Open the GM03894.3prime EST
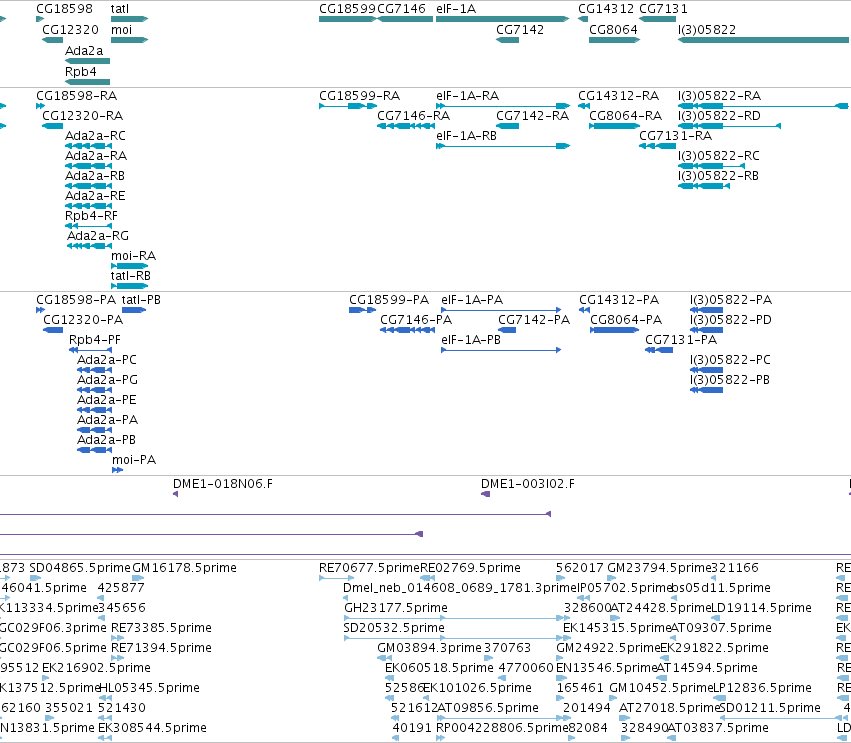 tap(384, 658)
